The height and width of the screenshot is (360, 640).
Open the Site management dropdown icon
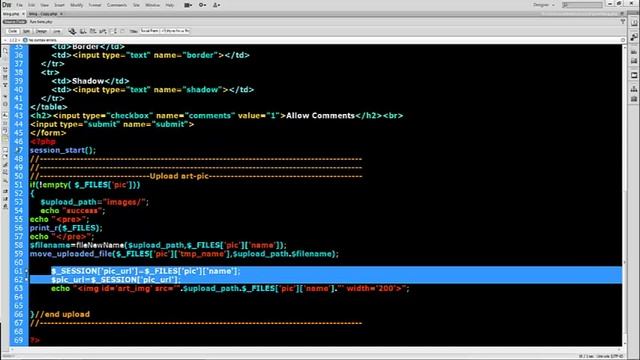coord(216,5)
